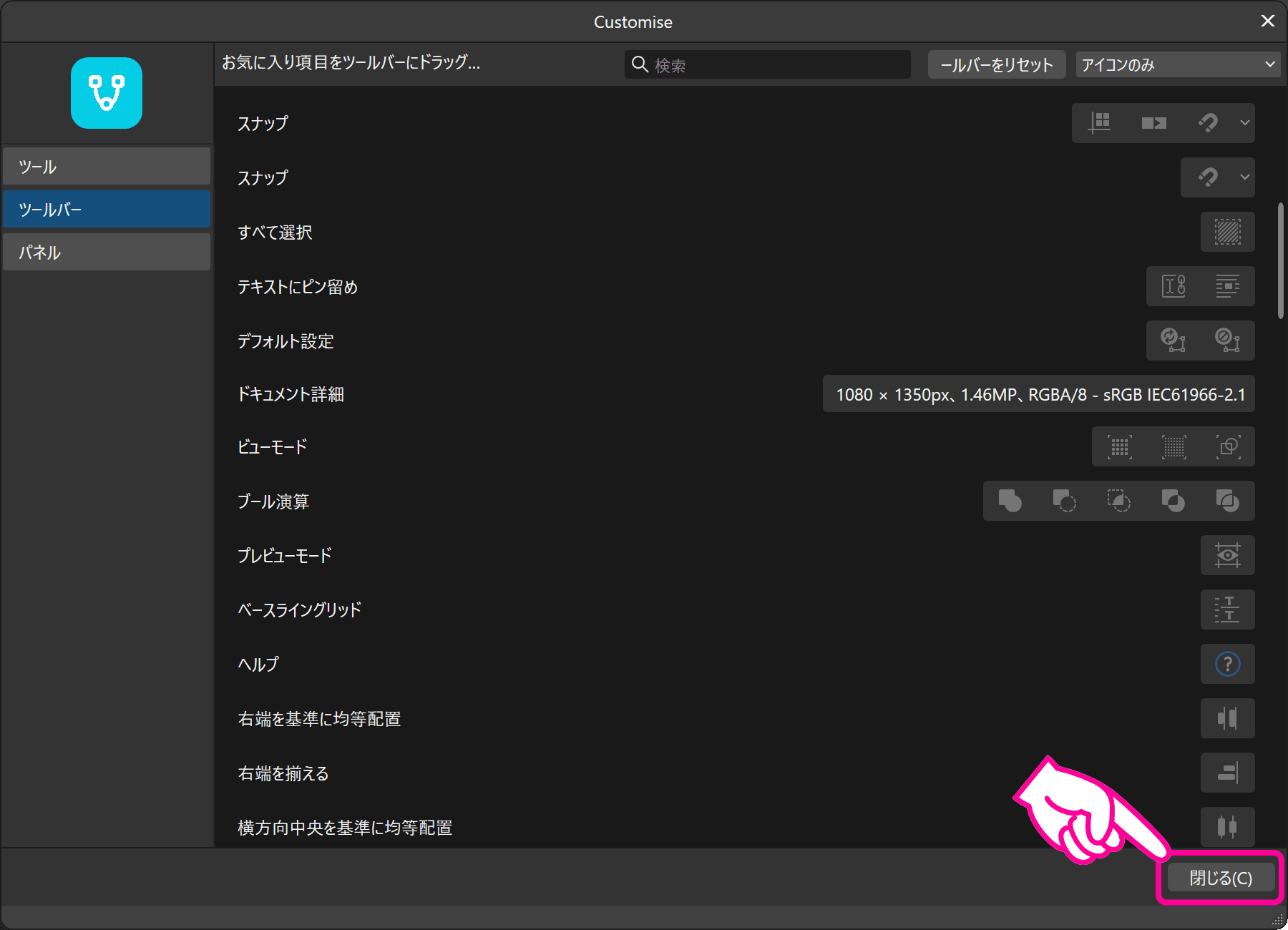This screenshot has height=930, width=1288.
Task: Open the Help question mark icon
Action: 1227,664
